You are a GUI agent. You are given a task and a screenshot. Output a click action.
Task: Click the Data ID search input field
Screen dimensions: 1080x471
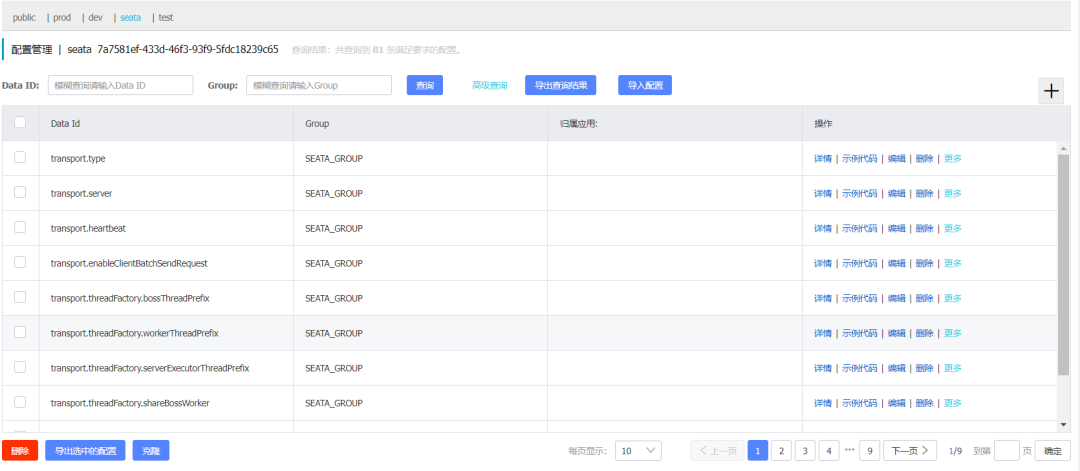point(121,85)
